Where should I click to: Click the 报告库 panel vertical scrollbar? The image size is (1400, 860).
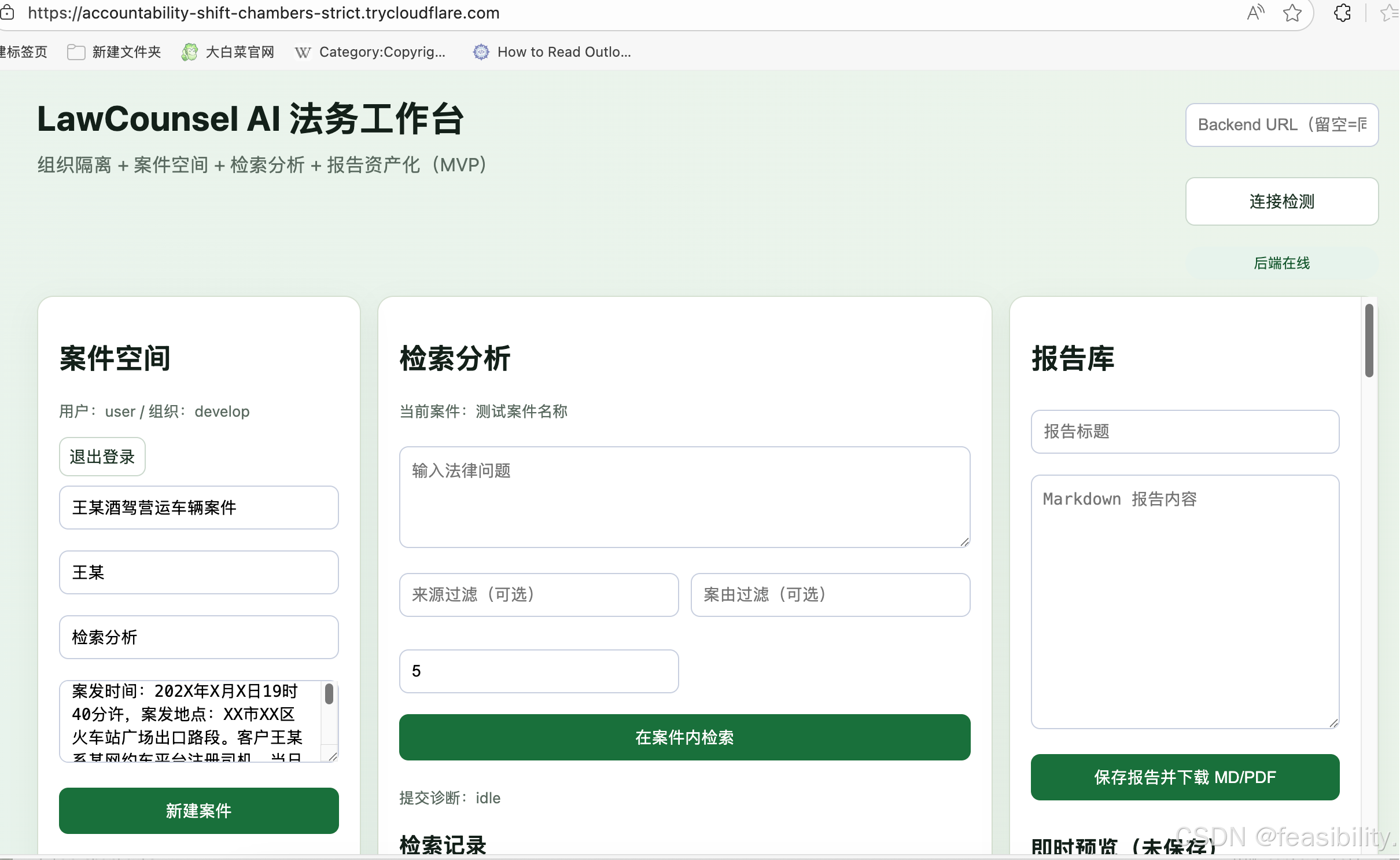(x=1369, y=341)
